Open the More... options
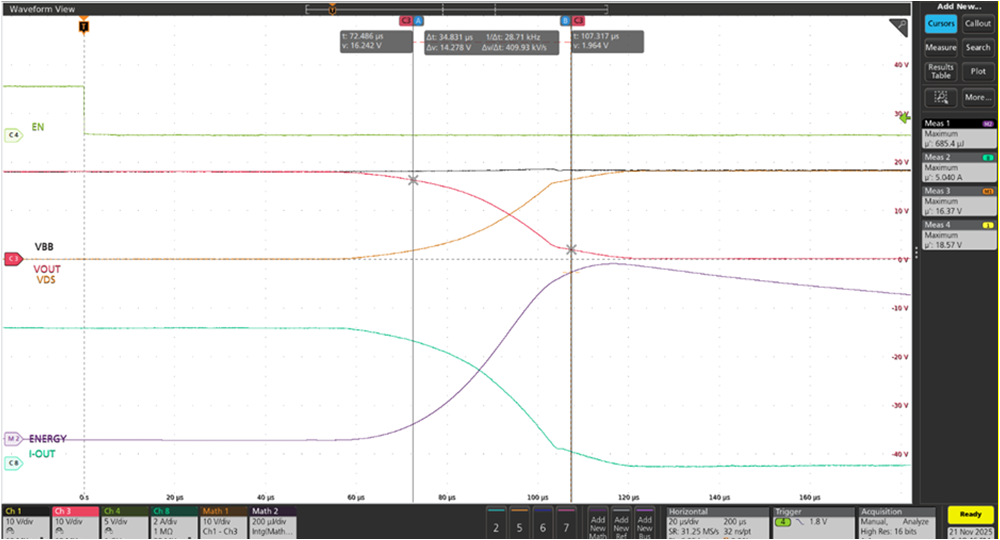 tap(978, 97)
